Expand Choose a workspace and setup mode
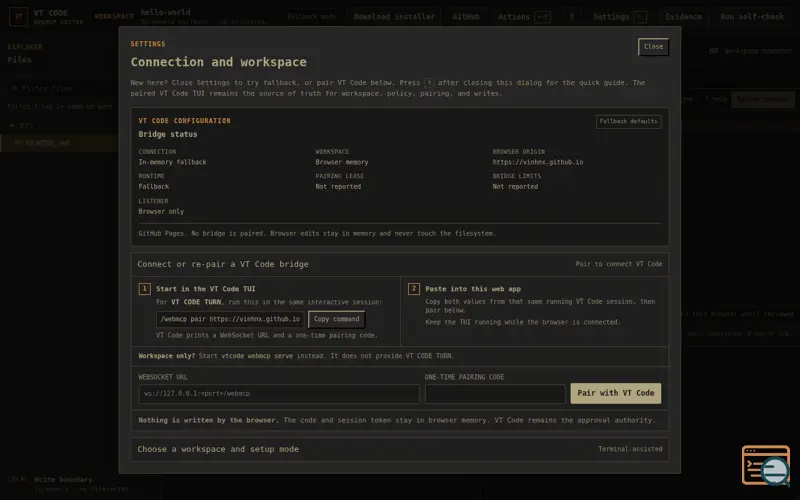800x500 pixels. [x=399, y=449]
